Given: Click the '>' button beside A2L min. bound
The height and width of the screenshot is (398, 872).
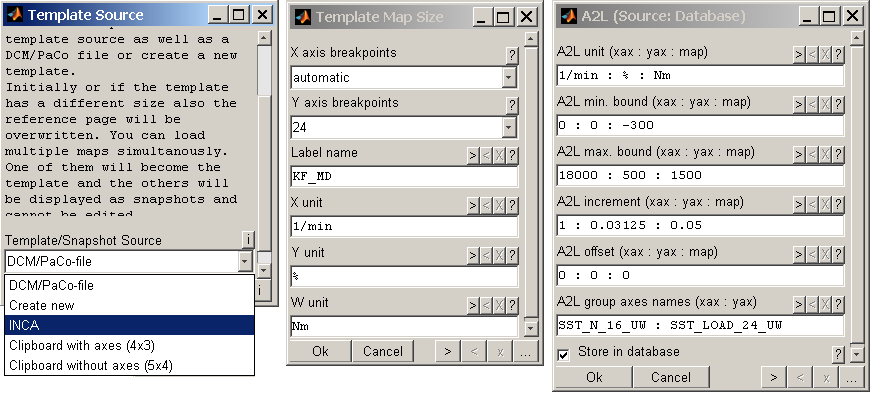Looking at the screenshot, I should (799, 105).
